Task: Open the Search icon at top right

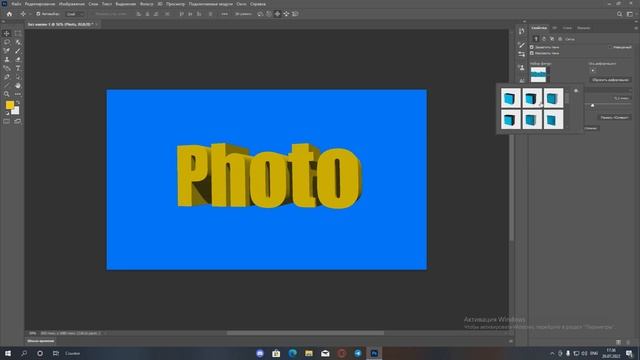Action: click(619, 14)
